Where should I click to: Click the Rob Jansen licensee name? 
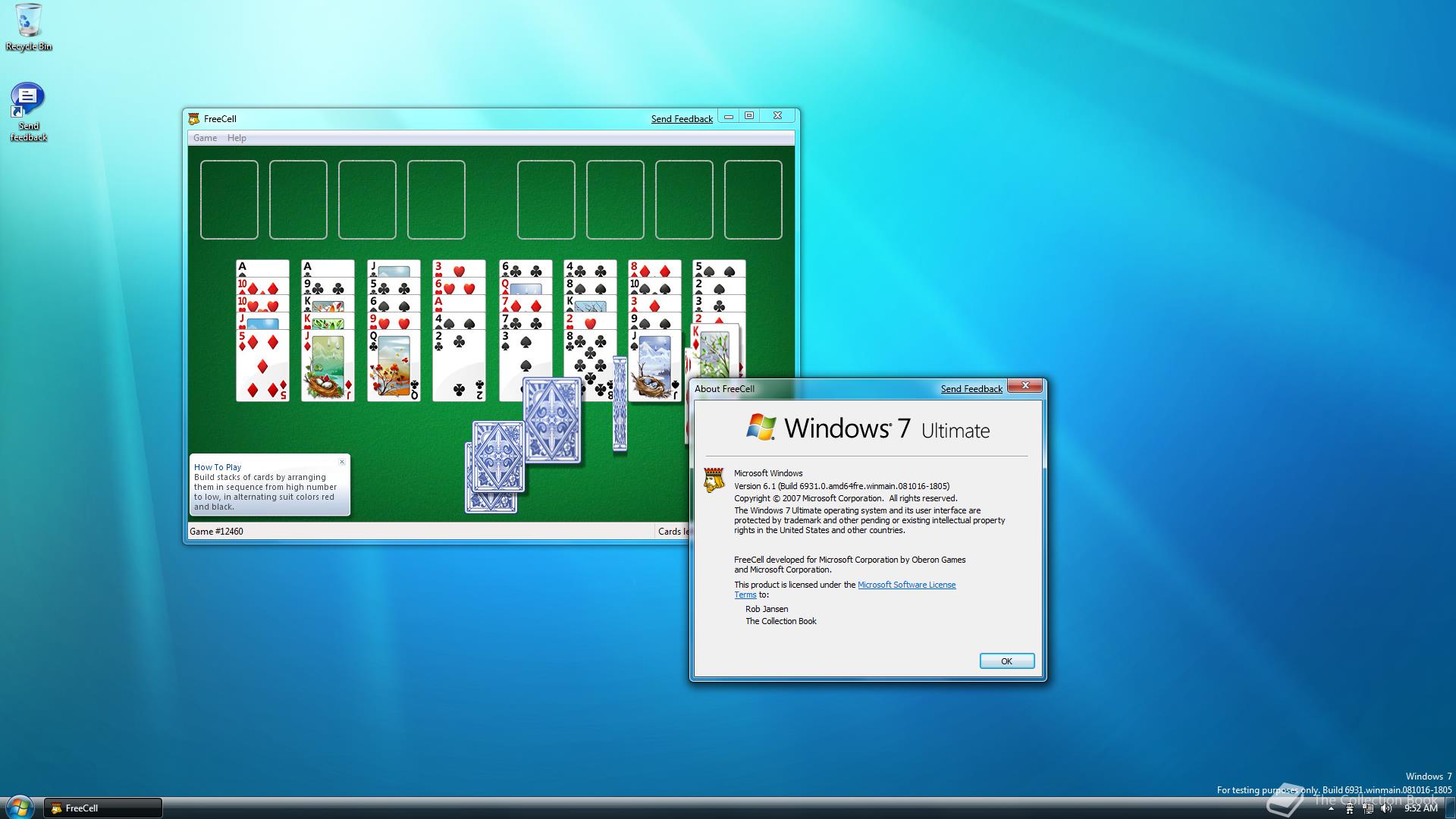pyautogui.click(x=767, y=609)
